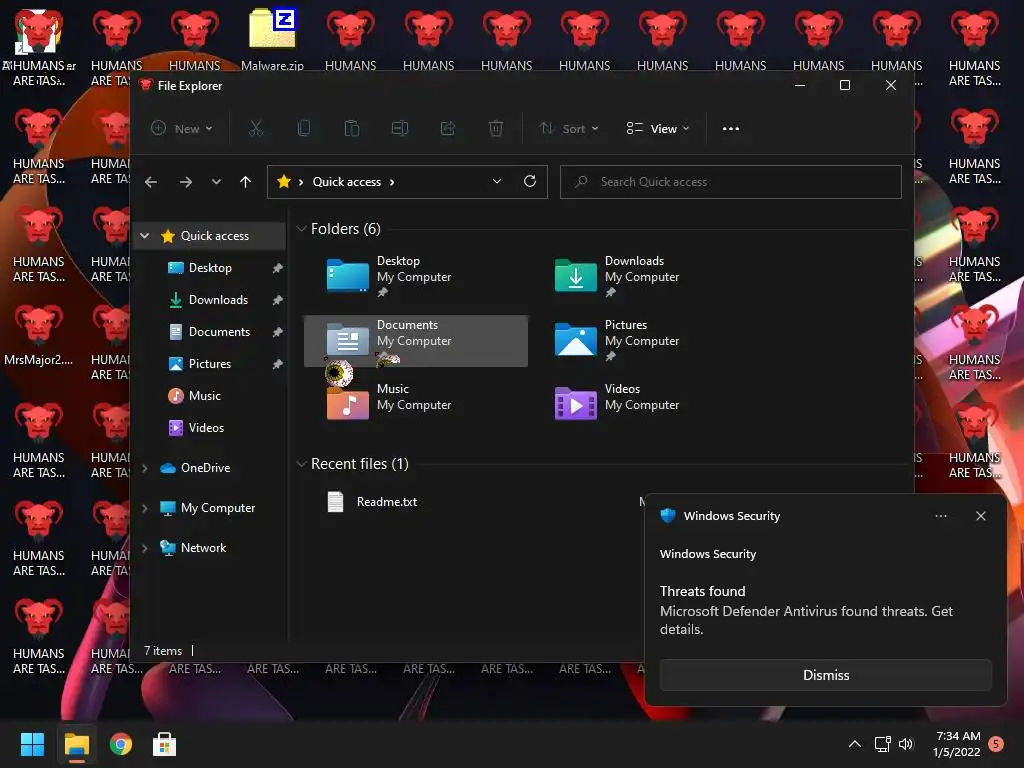Select the Malware.zip desktop icon
Image resolution: width=1024 pixels, height=768 pixels.
[272, 39]
